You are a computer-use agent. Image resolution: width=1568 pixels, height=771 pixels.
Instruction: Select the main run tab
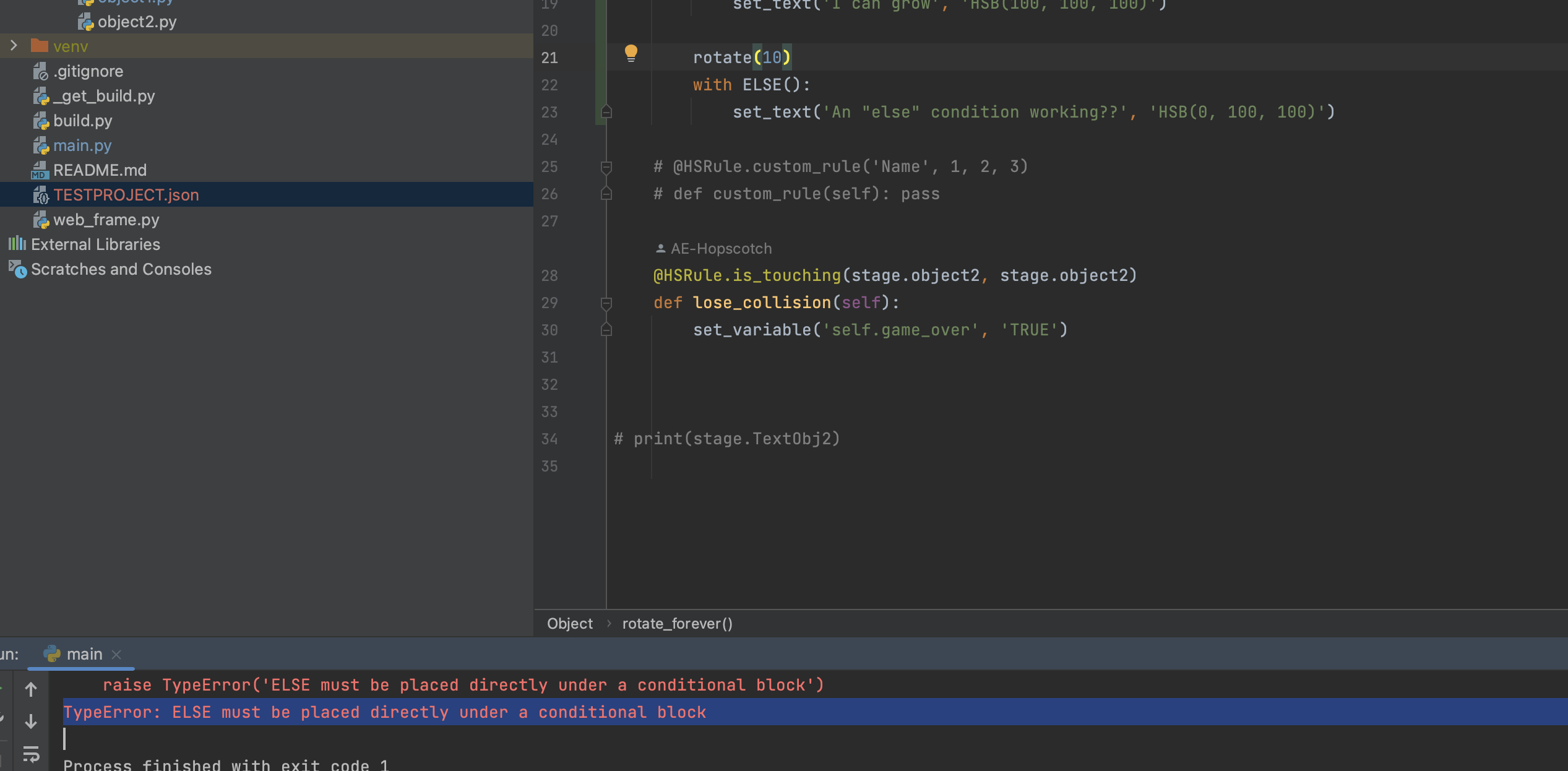[84, 654]
